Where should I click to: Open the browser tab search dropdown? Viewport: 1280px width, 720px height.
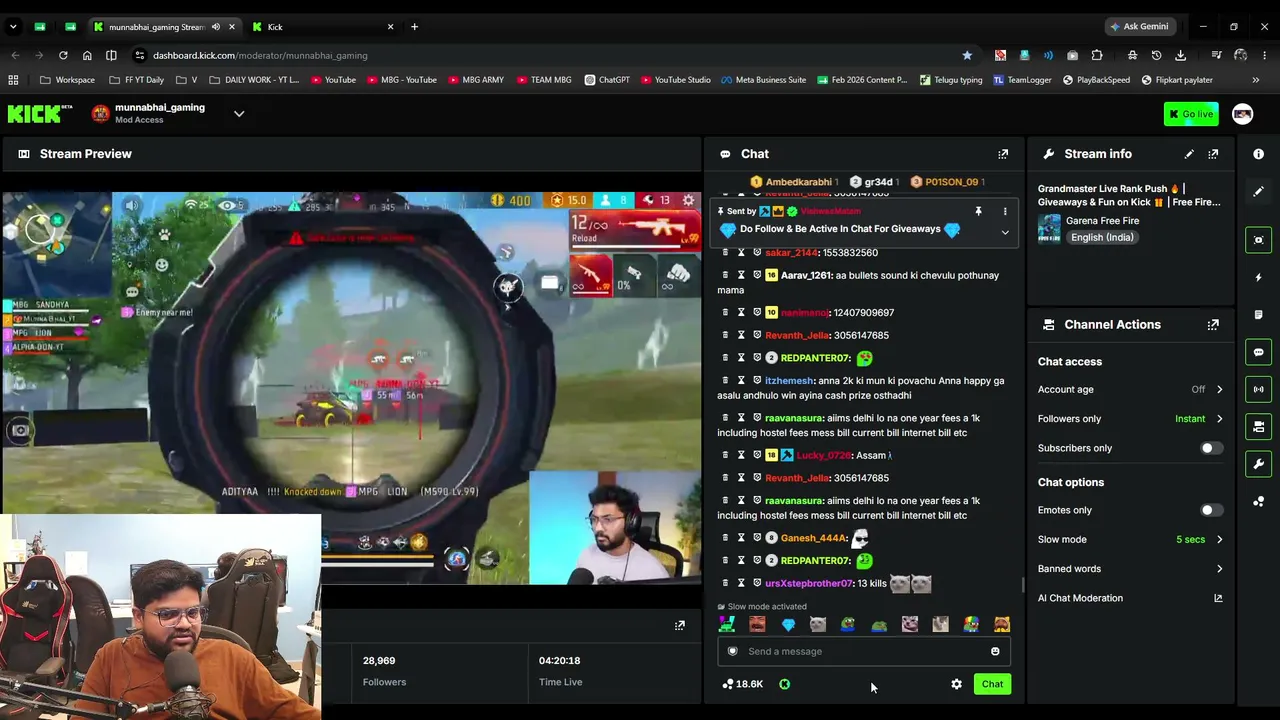click(x=14, y=27)
